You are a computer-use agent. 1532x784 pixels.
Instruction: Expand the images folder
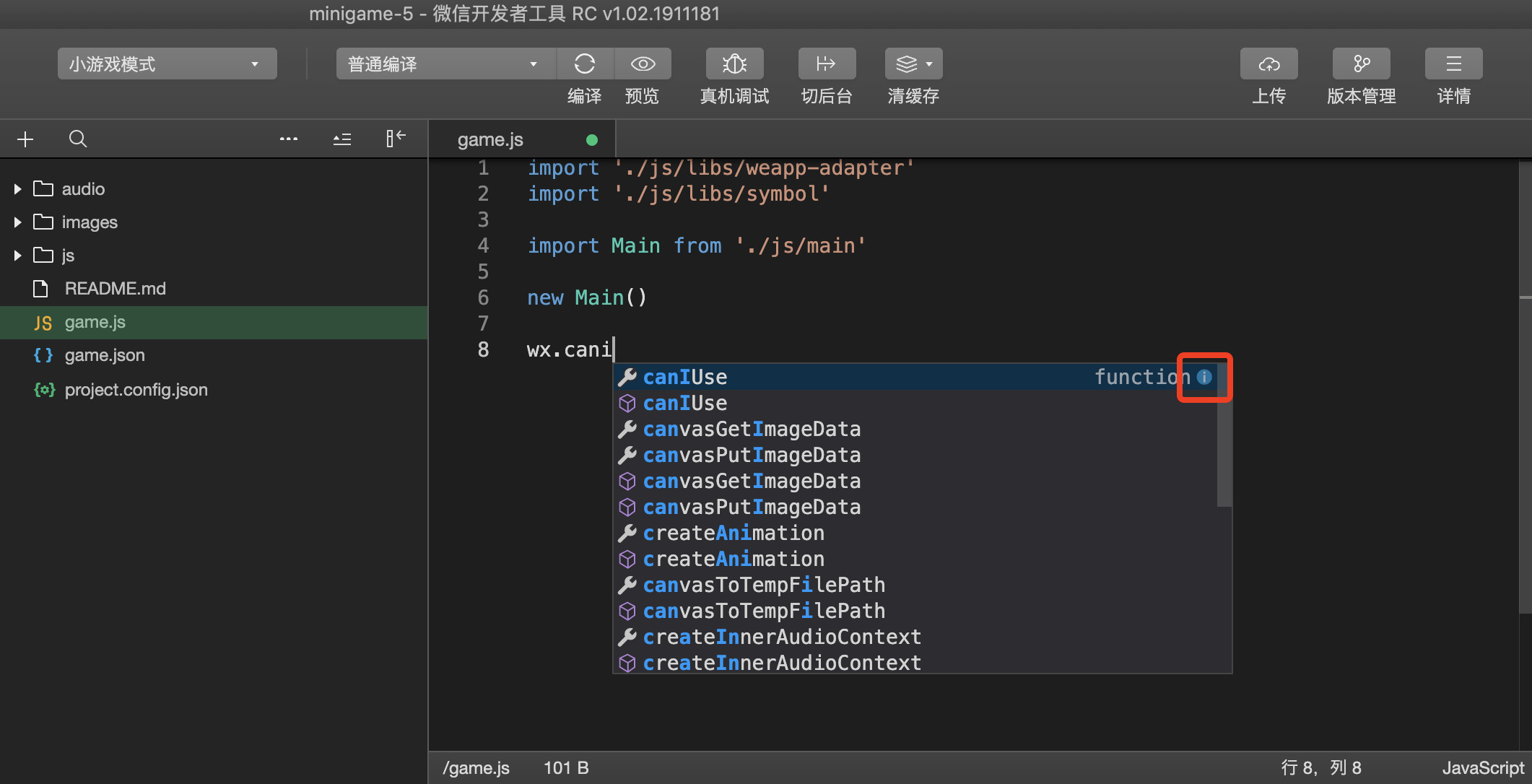[x=17, y=222]
